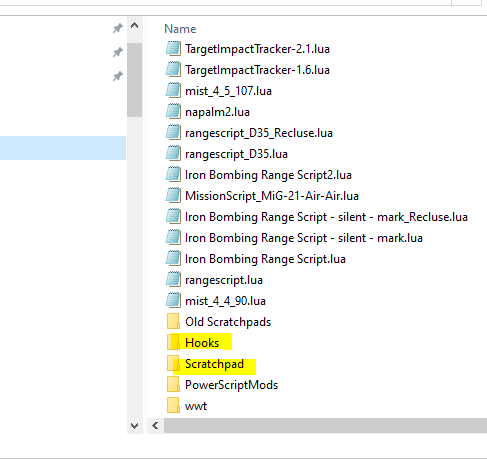Screen dimensions: 487x459
Task: Click the Old Scratchpads folder icon
Action: coord(173,322)
